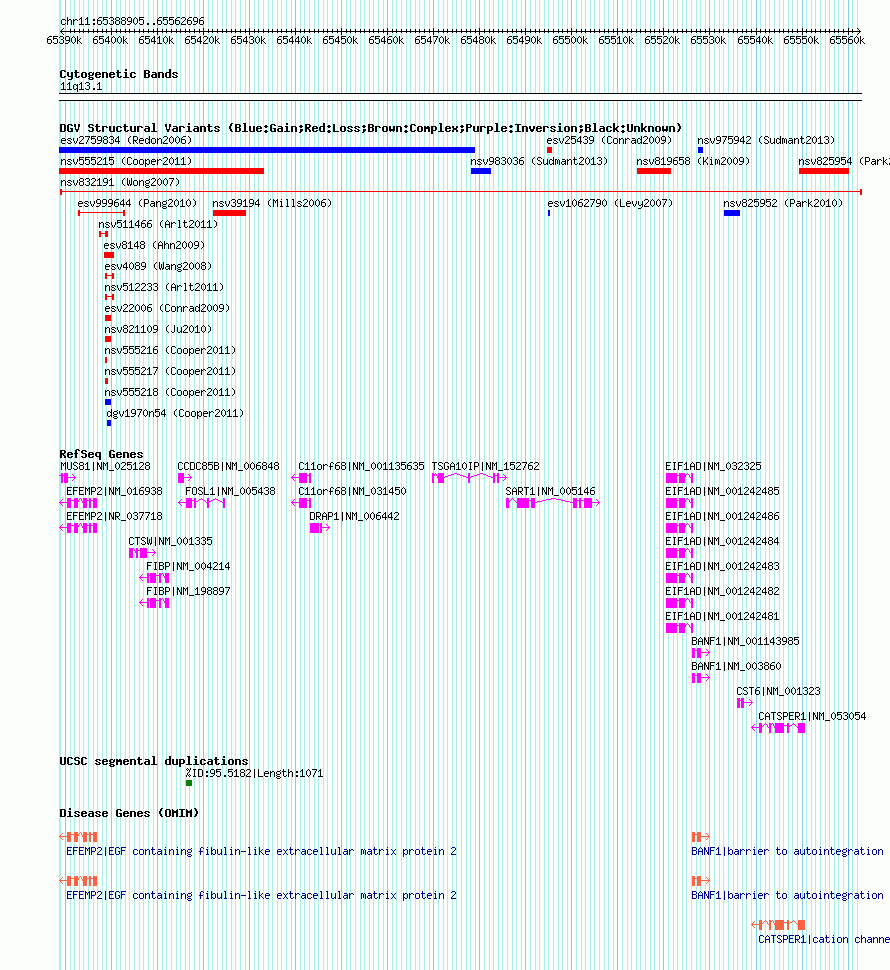Click the OMIM CATSPER1 orange gene glyph

tap(778, 925)
